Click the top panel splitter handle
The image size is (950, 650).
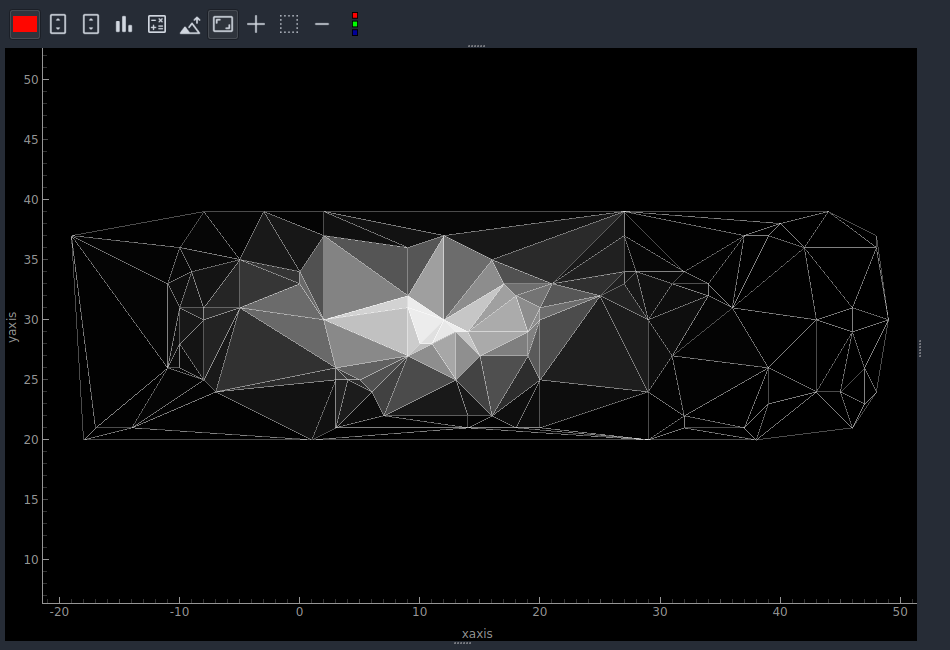(x=476, y=46)
